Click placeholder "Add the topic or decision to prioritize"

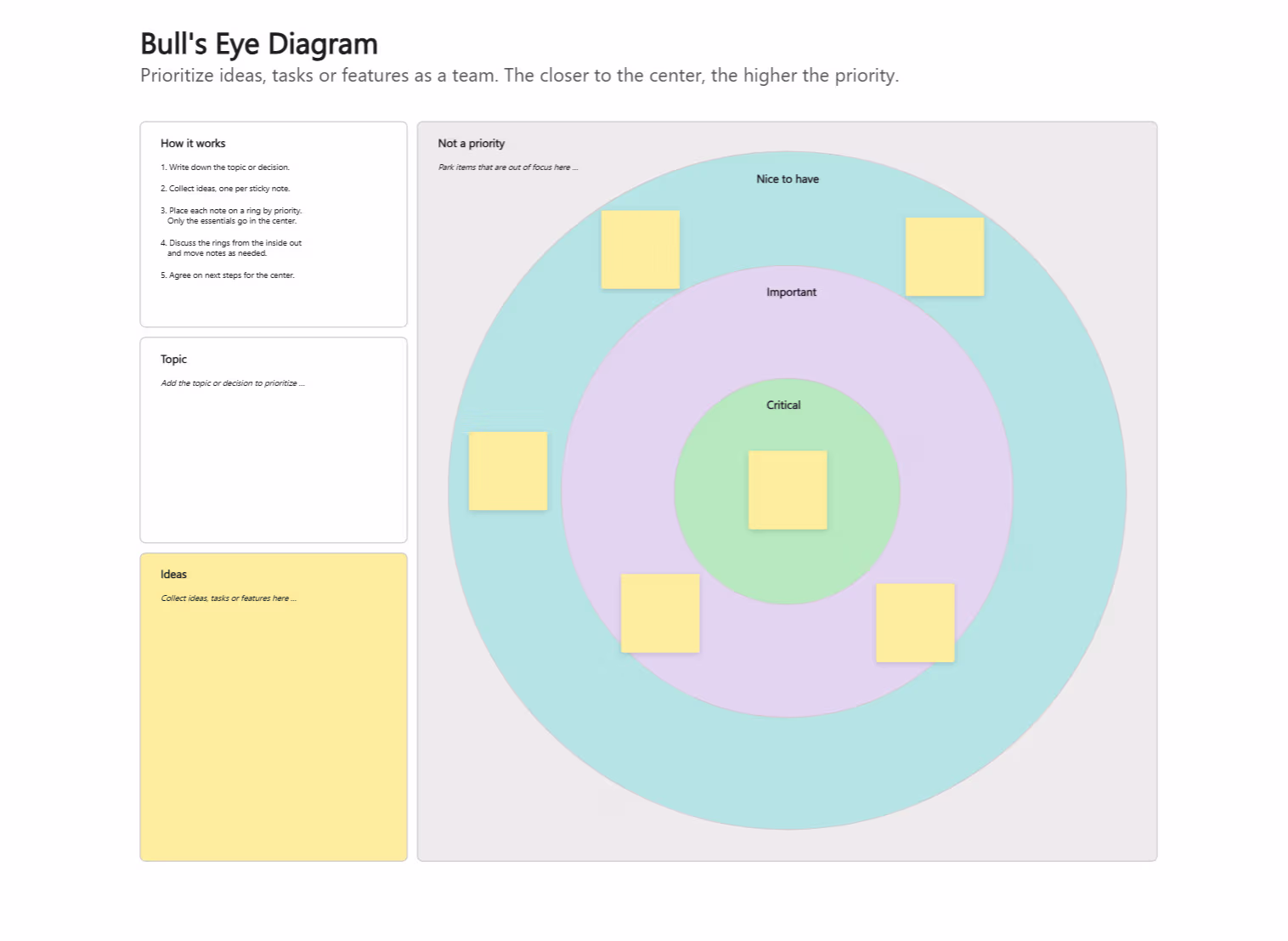(x=233, y=383)
